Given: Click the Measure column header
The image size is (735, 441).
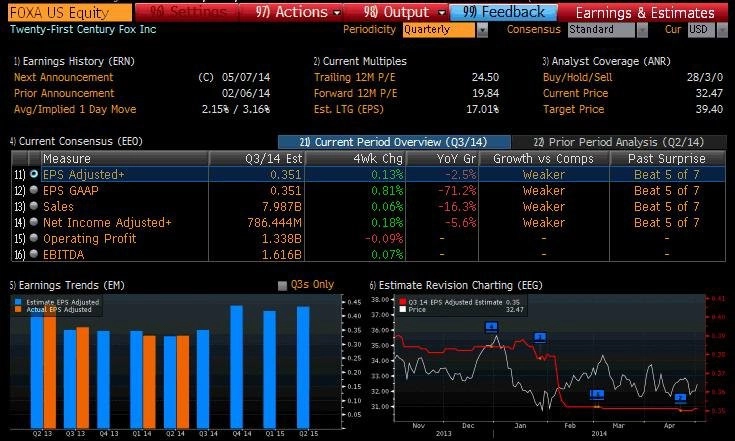Looking at the screenshot, I should pyautogui.click(x=125, y=158).
